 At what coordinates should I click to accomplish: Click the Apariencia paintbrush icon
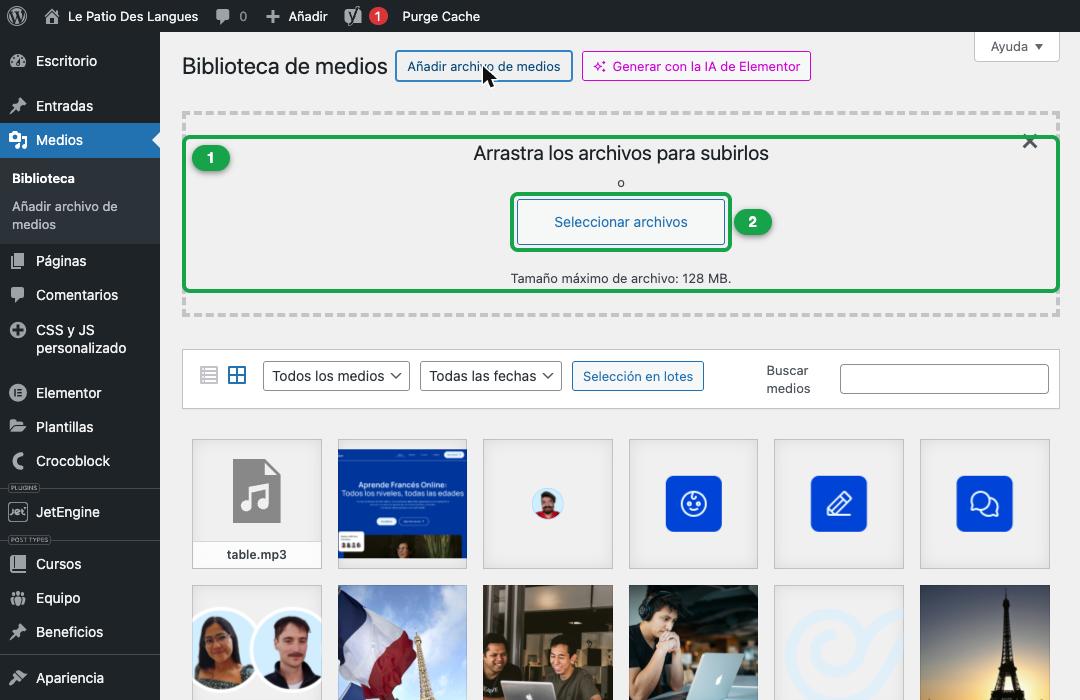pos(18,677)
